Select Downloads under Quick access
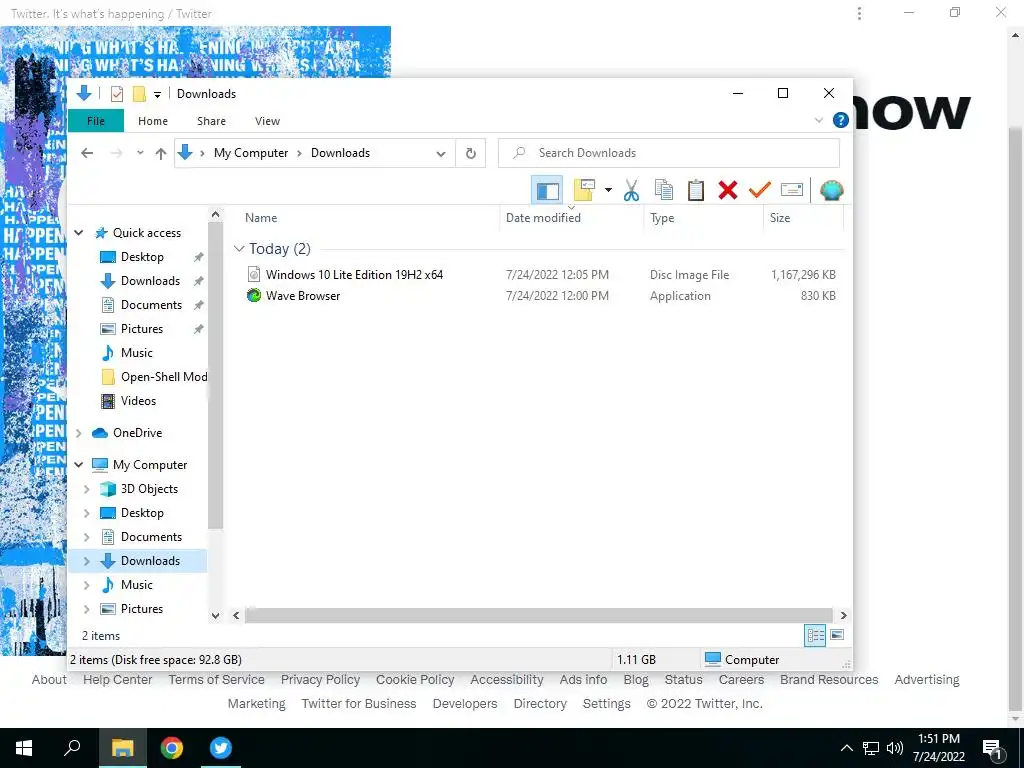The height and width of the screenshot is (768, 1024). tap(150, 281)
